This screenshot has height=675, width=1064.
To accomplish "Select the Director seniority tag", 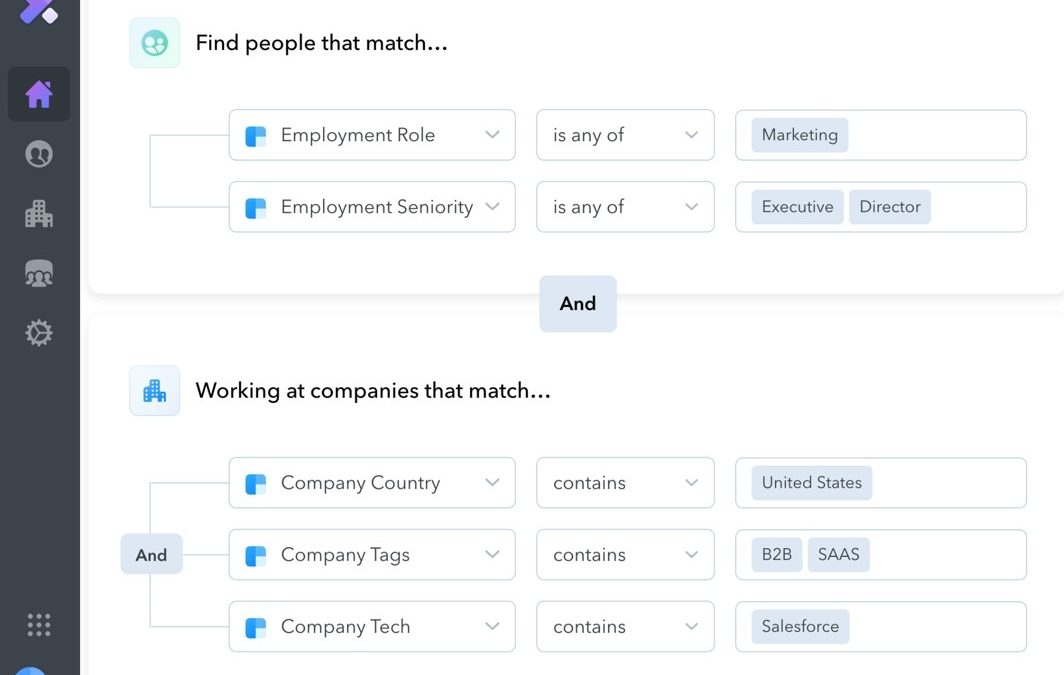I will pos(890,207).
